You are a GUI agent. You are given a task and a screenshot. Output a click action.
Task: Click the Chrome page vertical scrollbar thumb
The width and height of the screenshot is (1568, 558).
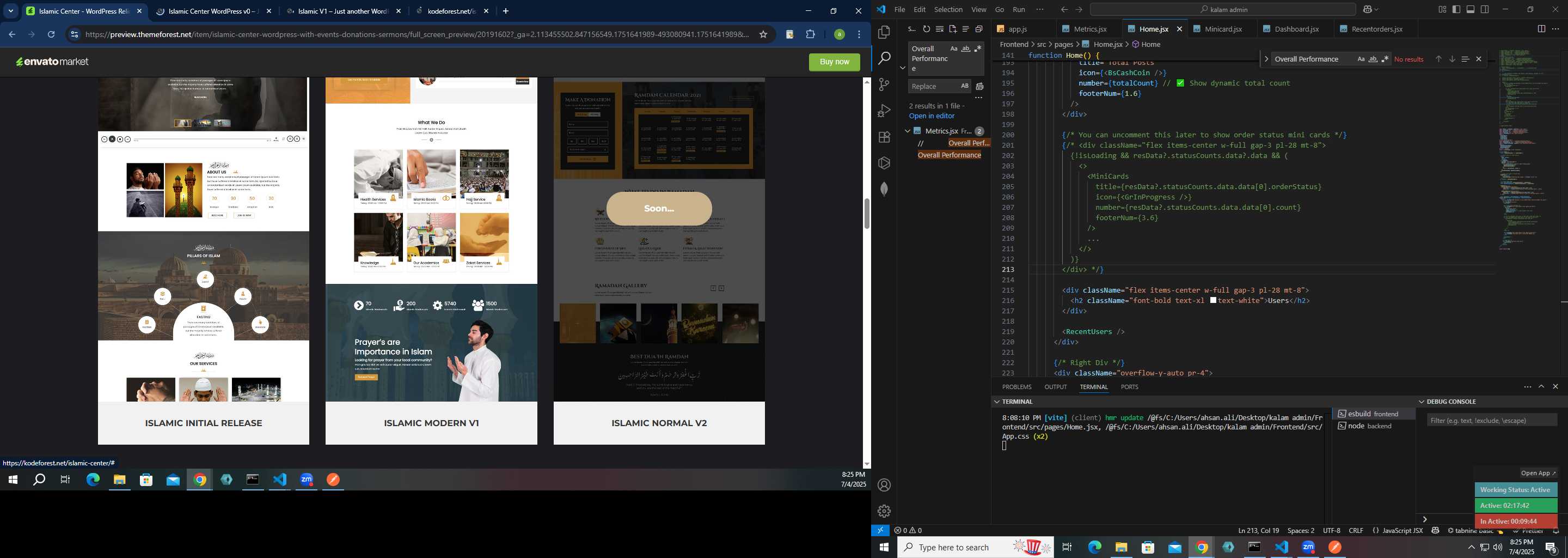(x=867, y=213)
